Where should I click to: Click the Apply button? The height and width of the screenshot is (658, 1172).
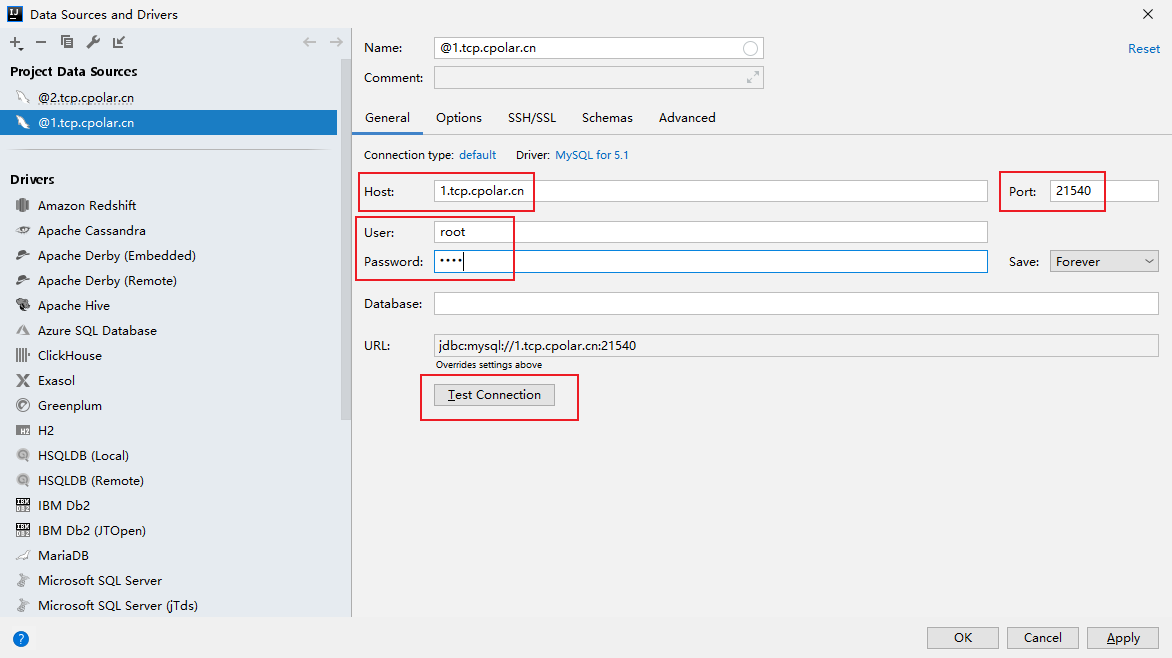click(x=1123, y=638)
